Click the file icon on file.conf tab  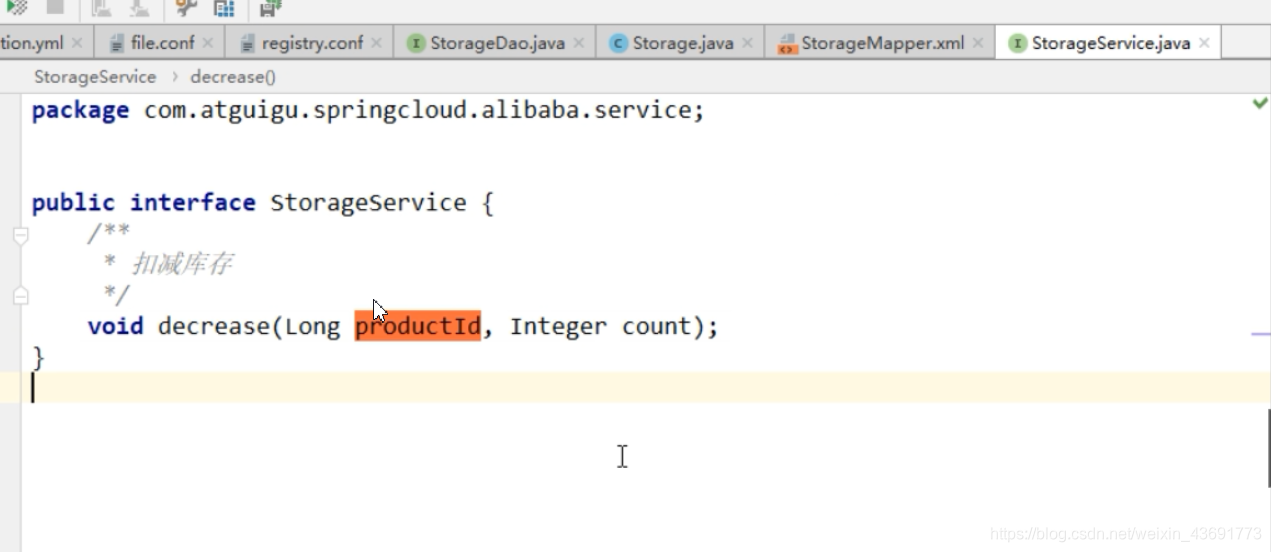[116, 43]
